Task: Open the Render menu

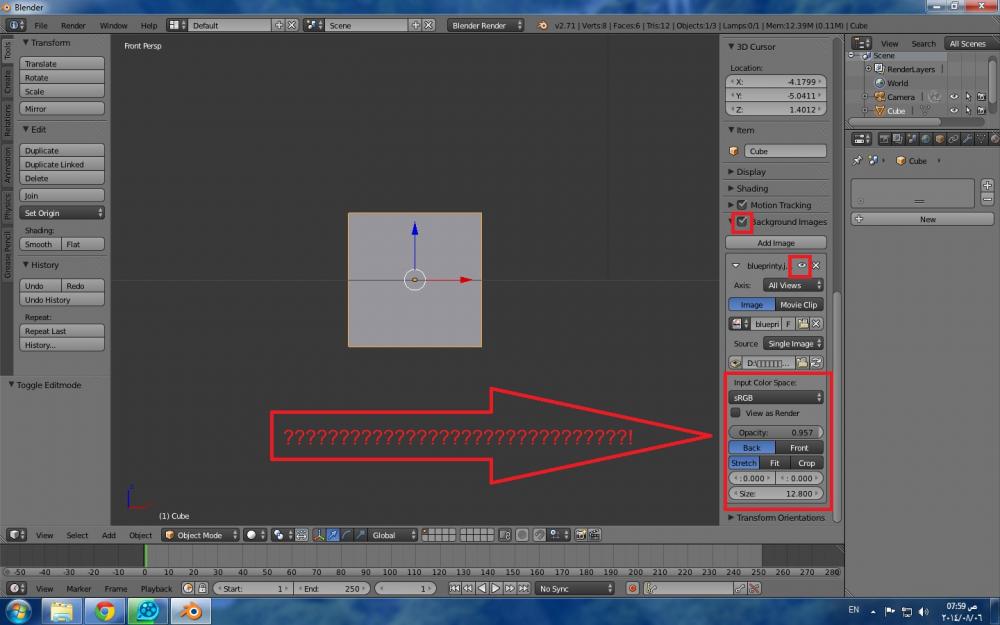Action: (73, 25)
